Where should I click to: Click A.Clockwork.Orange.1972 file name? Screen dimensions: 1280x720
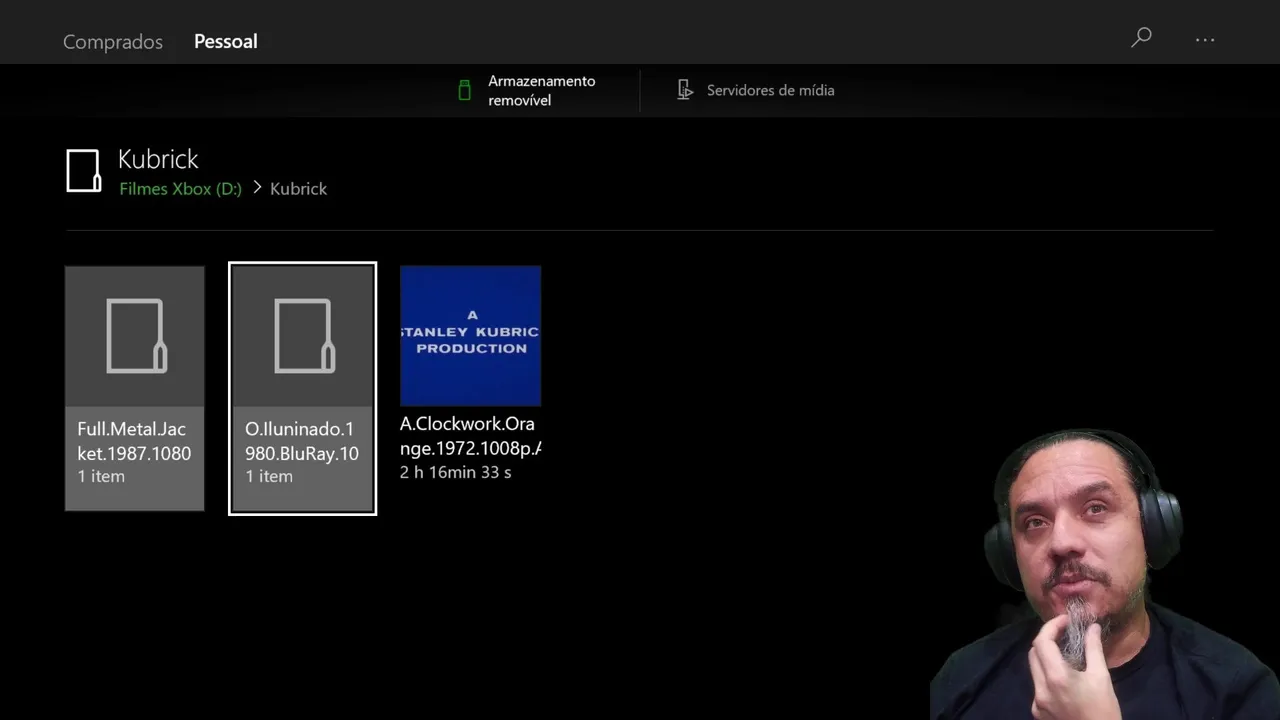pyautogui.click(x=470, y=436)
